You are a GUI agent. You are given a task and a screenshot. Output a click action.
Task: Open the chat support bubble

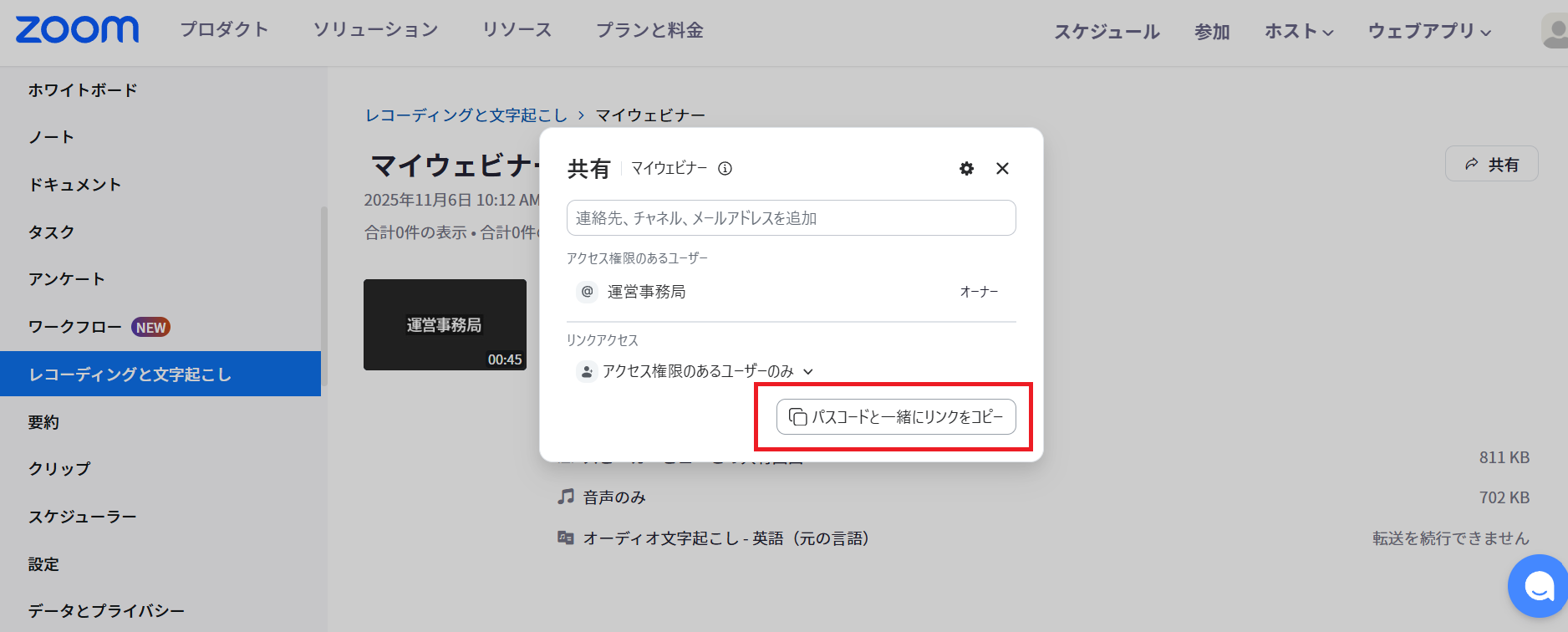[x=1538, y=586]
